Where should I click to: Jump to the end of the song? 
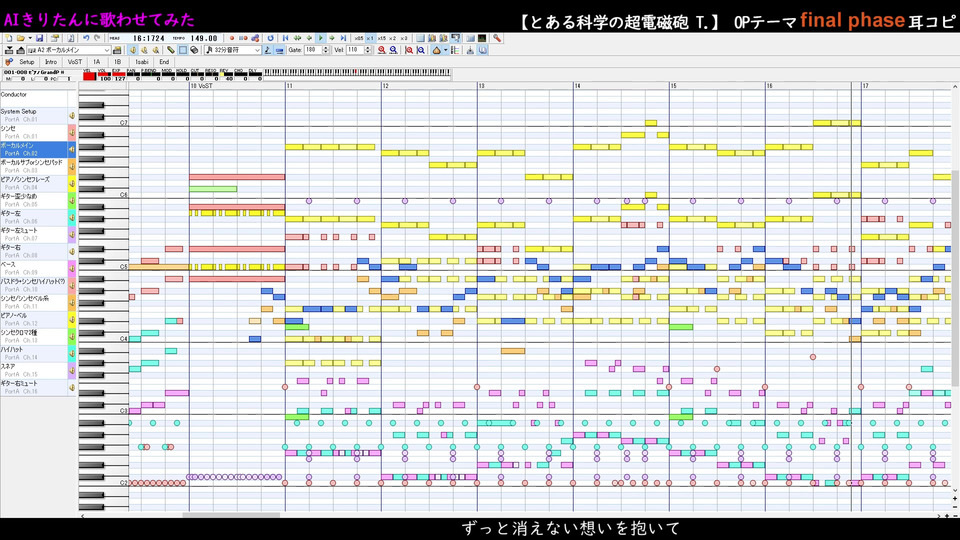coord(343,38)
